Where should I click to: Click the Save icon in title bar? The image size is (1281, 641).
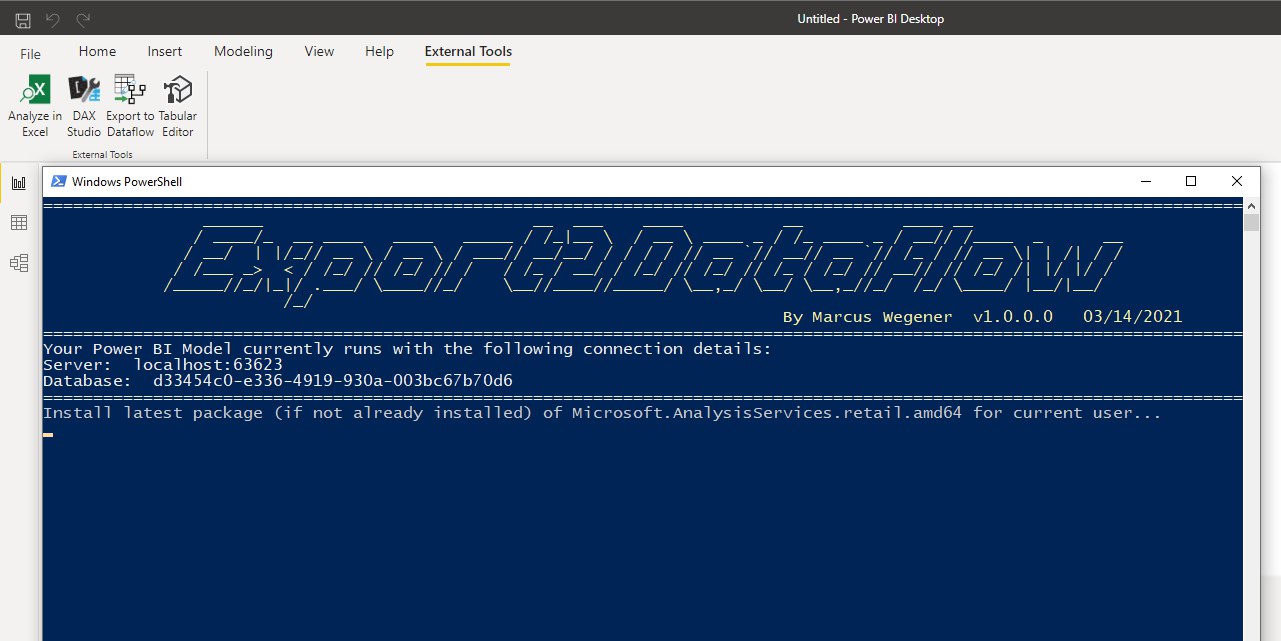tap(23, 19)
